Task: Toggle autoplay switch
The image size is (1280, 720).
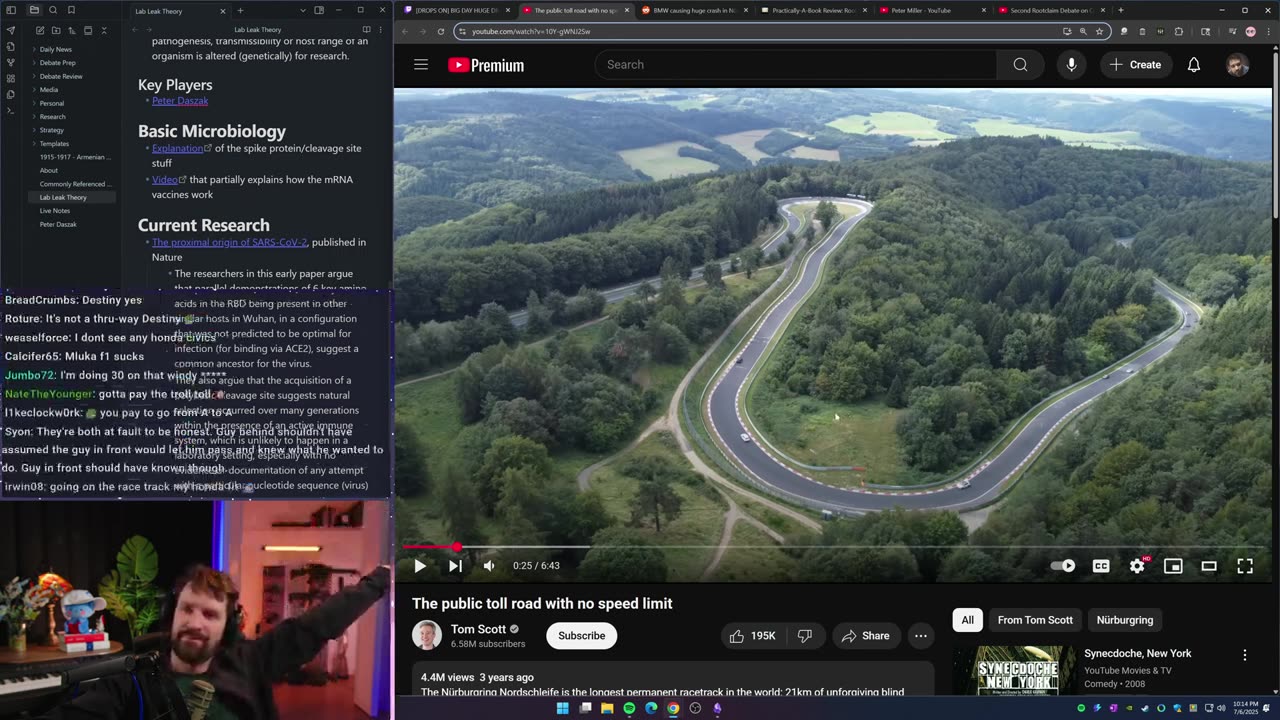Action: point(1063,566)
